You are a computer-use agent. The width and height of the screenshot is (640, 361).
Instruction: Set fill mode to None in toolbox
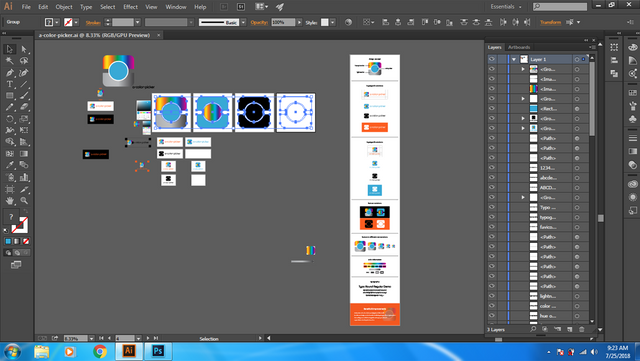point(26,241)
